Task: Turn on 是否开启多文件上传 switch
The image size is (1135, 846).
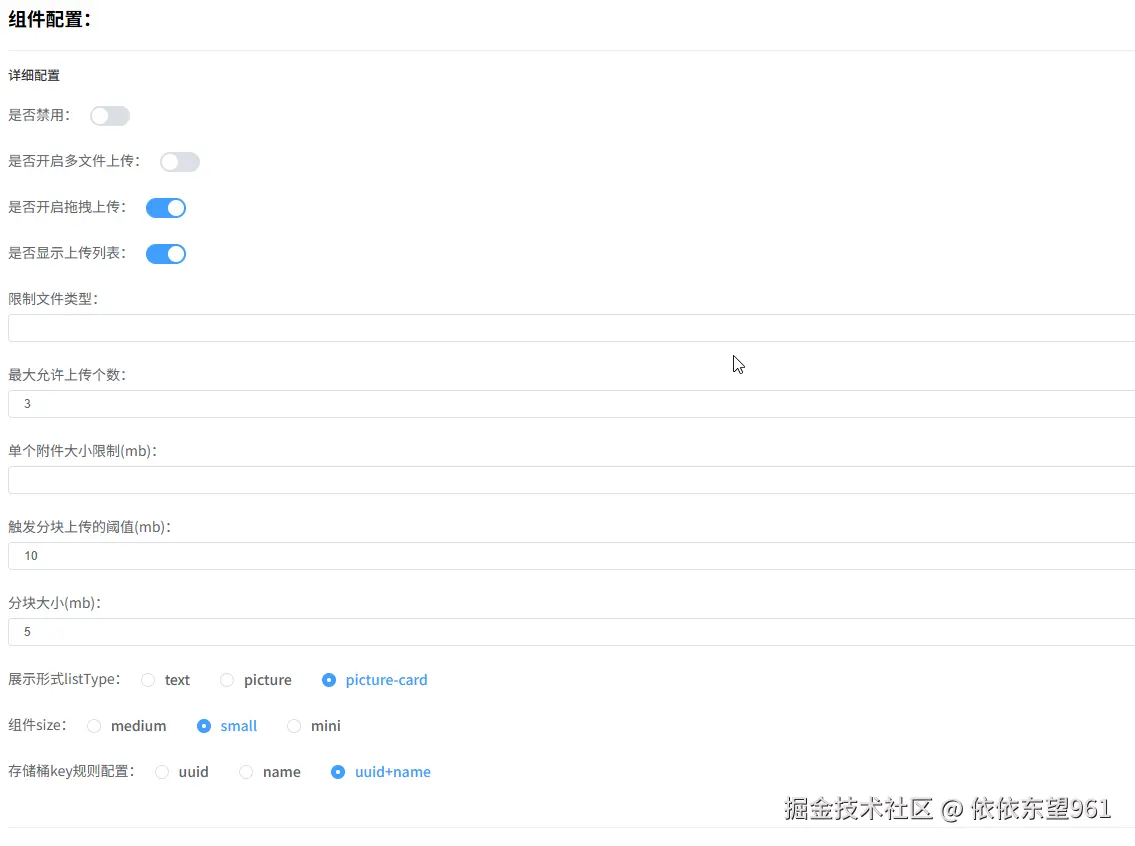Action: point(179,161)
